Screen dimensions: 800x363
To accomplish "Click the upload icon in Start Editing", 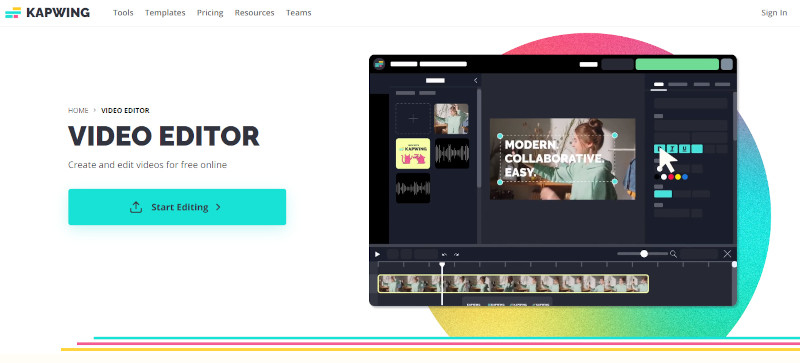I will (136, 207).
